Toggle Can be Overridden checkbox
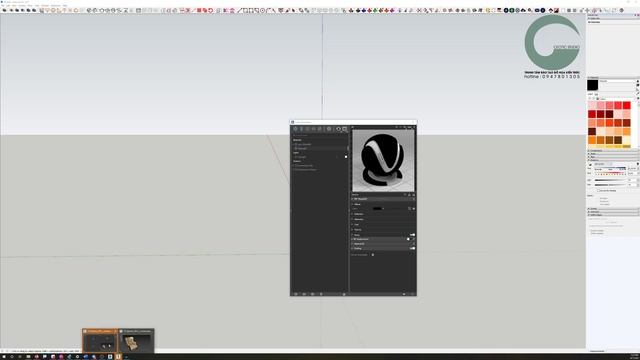This screenshot has height=360, width=640. (373, 255)
